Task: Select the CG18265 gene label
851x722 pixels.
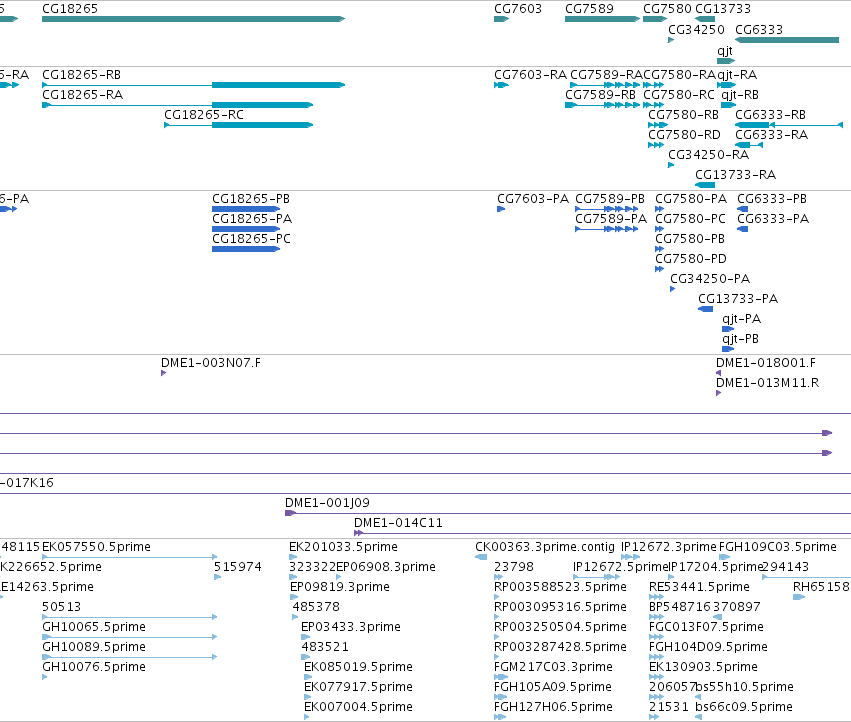Action: 70,9
